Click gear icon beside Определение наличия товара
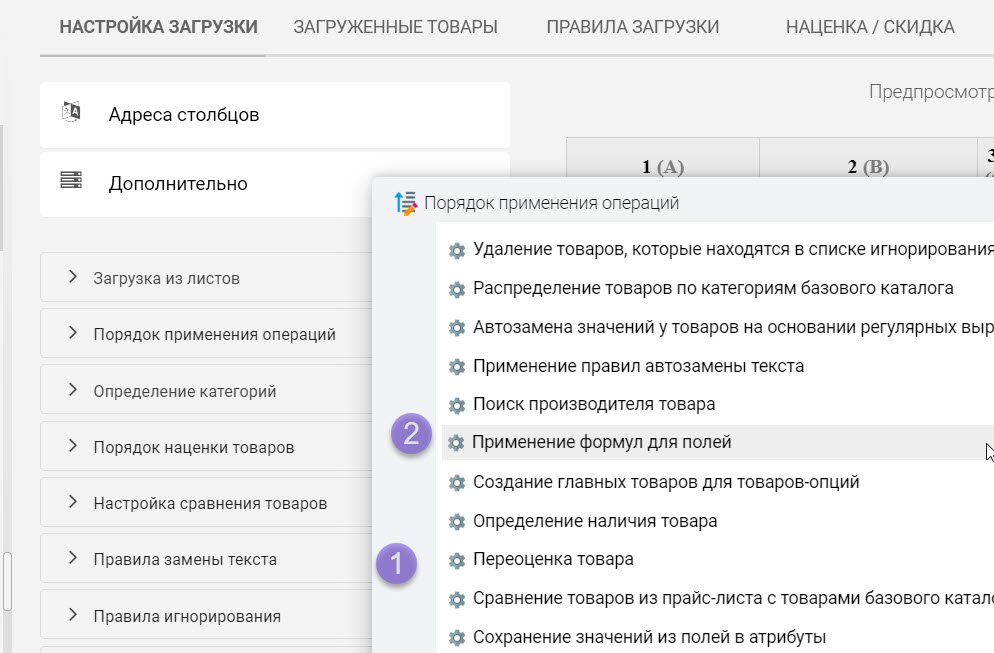Viewport: 994px width, 653px height. [x=456, y=522]
